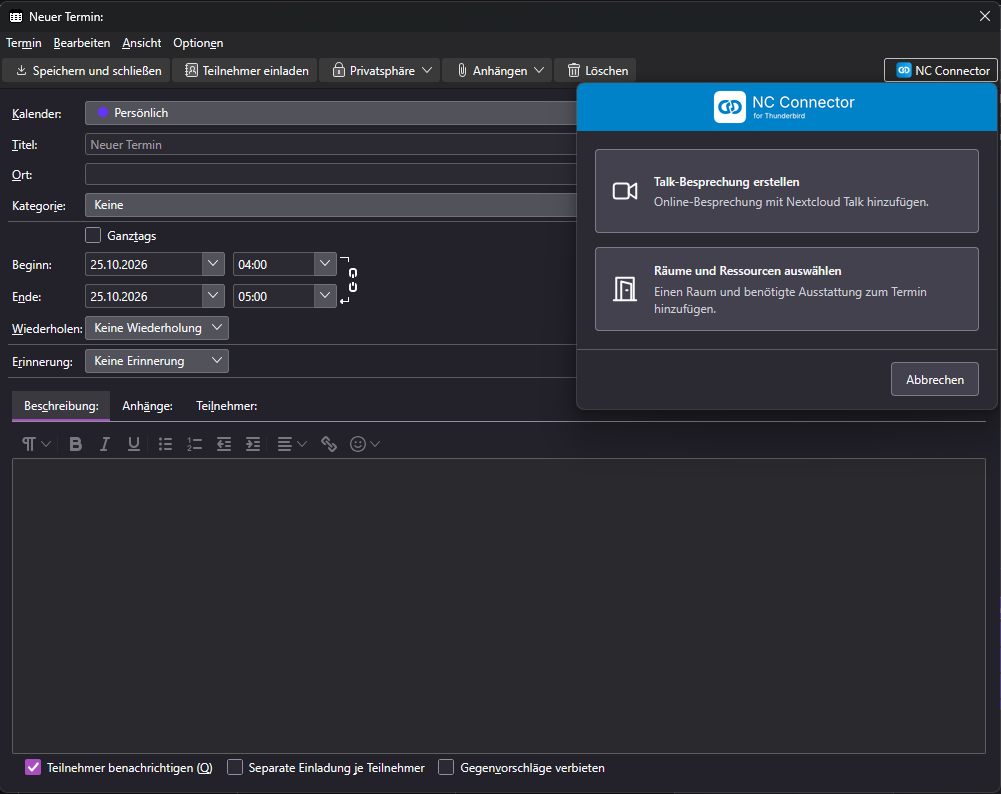Cancel the NC Connector popup with Abbrechen
The image size is (1001, 794).
(935, 379)
